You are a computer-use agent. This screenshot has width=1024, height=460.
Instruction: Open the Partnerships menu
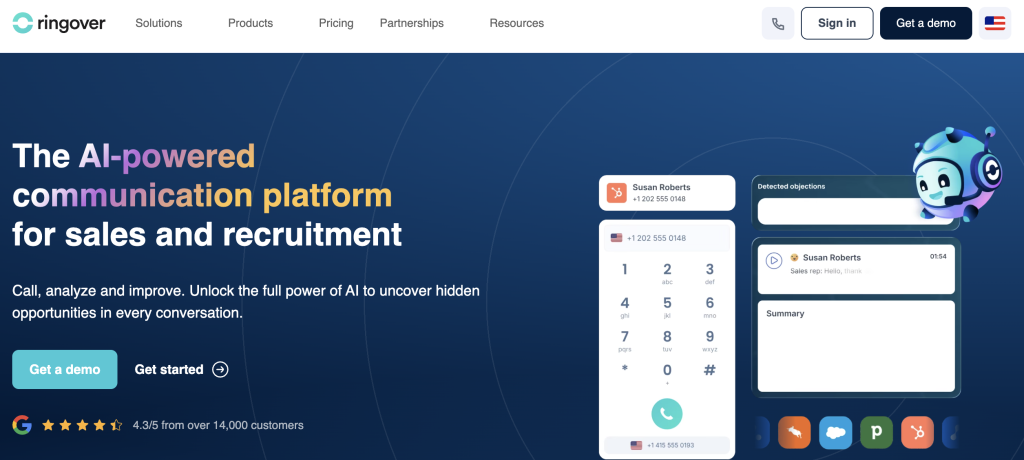pos(411,24)
